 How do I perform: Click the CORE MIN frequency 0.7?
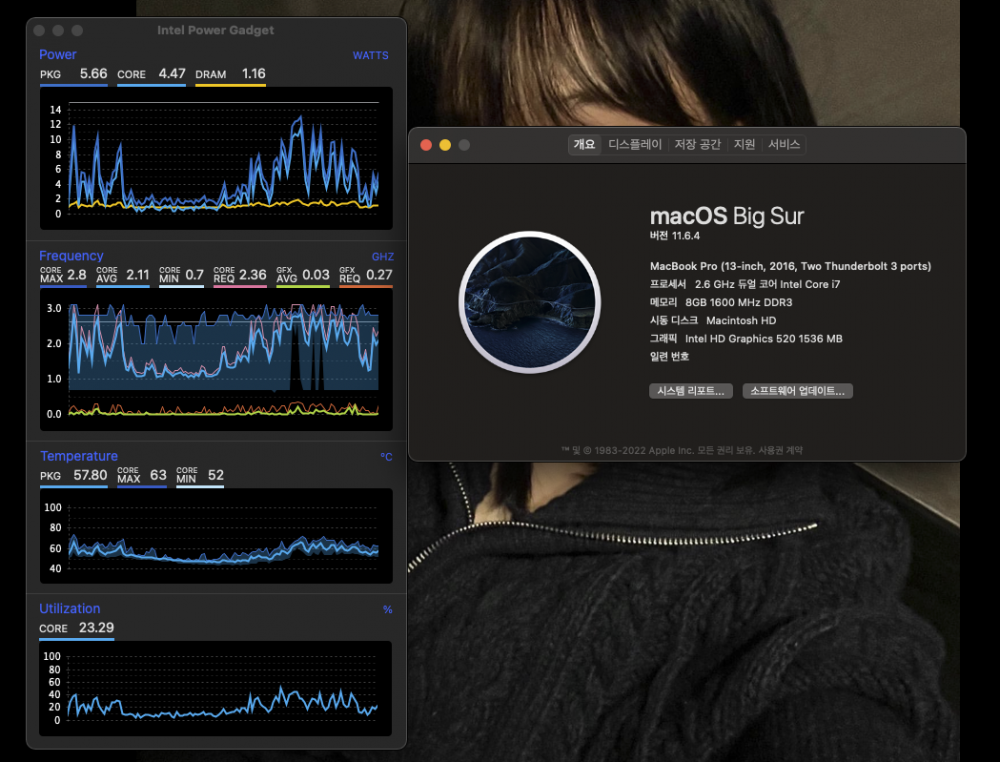[194, 275]
